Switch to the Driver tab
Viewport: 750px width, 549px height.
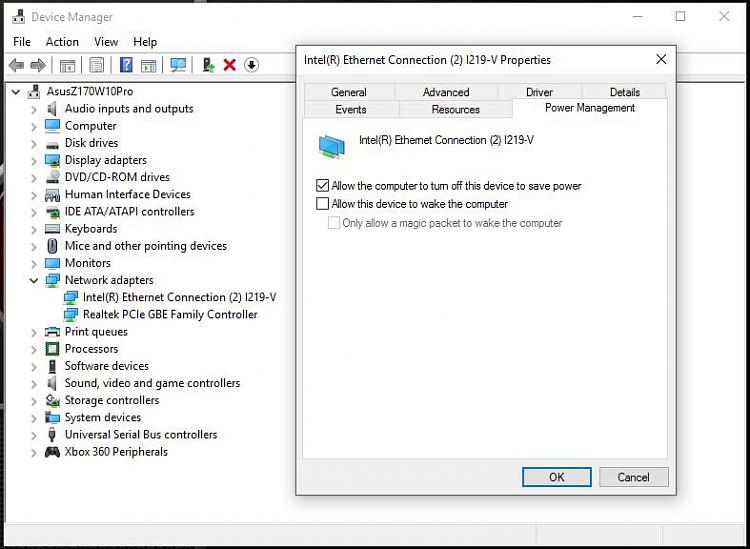(539, 92)
